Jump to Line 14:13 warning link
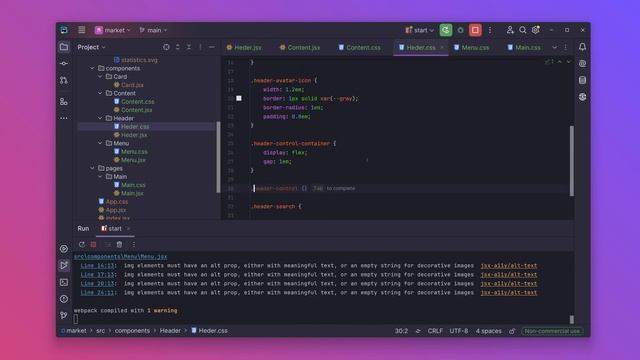This screenshot has height=360, width=640. (x=98, y=266)
